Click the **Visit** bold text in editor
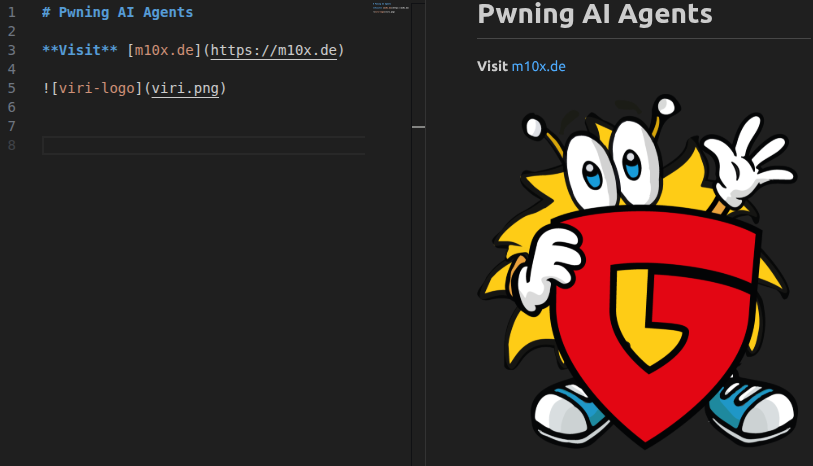Screen dimensions: 813x466 [80, 50]
